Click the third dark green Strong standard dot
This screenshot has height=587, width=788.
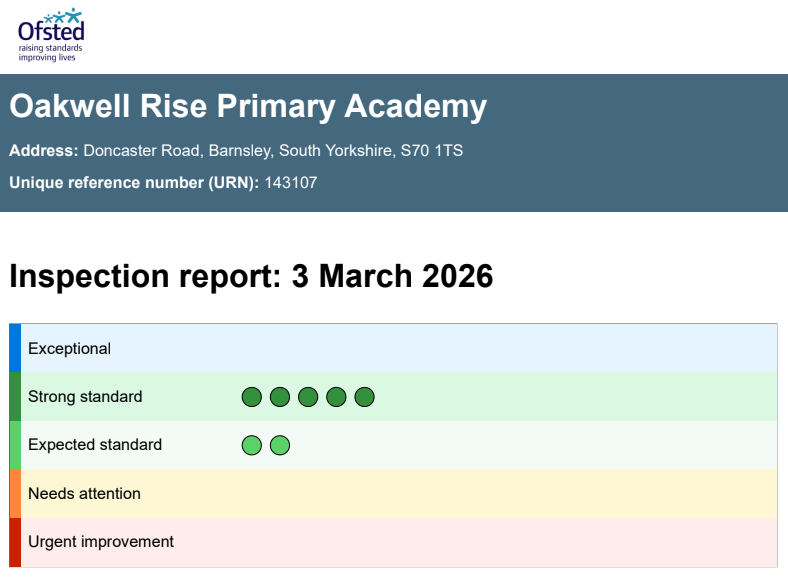[308, 397]
